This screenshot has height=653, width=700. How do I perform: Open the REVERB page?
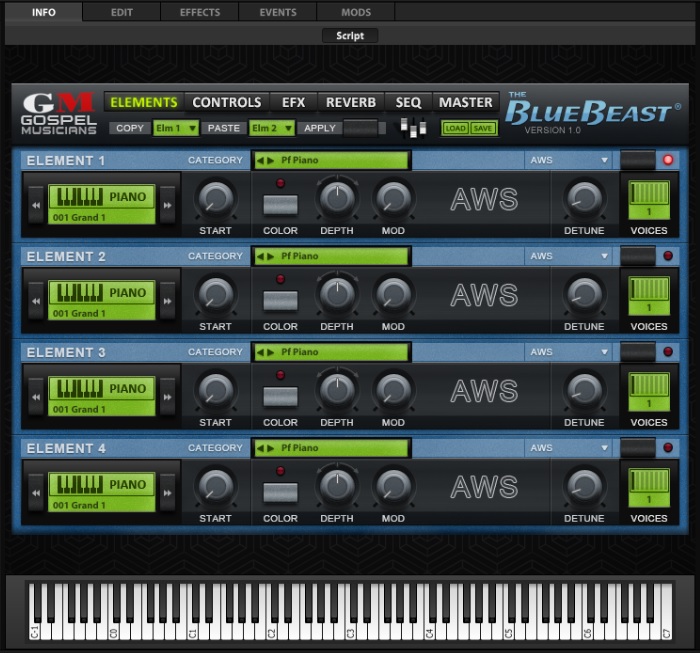tap(351, 103)
